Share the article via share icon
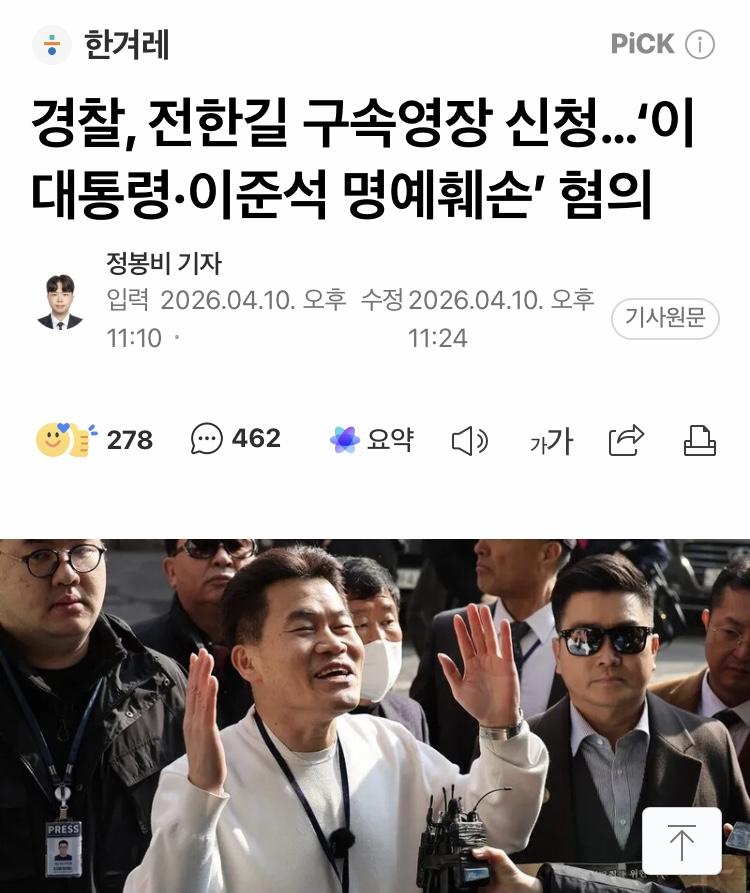The height and width of the screenshot is (893, 750). coord(626,440)
